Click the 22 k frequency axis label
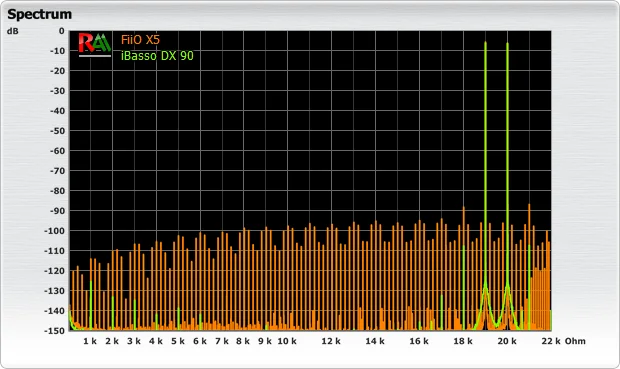This screenshot has width=620, height=369. pyautogui.click(x=551, y=341)
